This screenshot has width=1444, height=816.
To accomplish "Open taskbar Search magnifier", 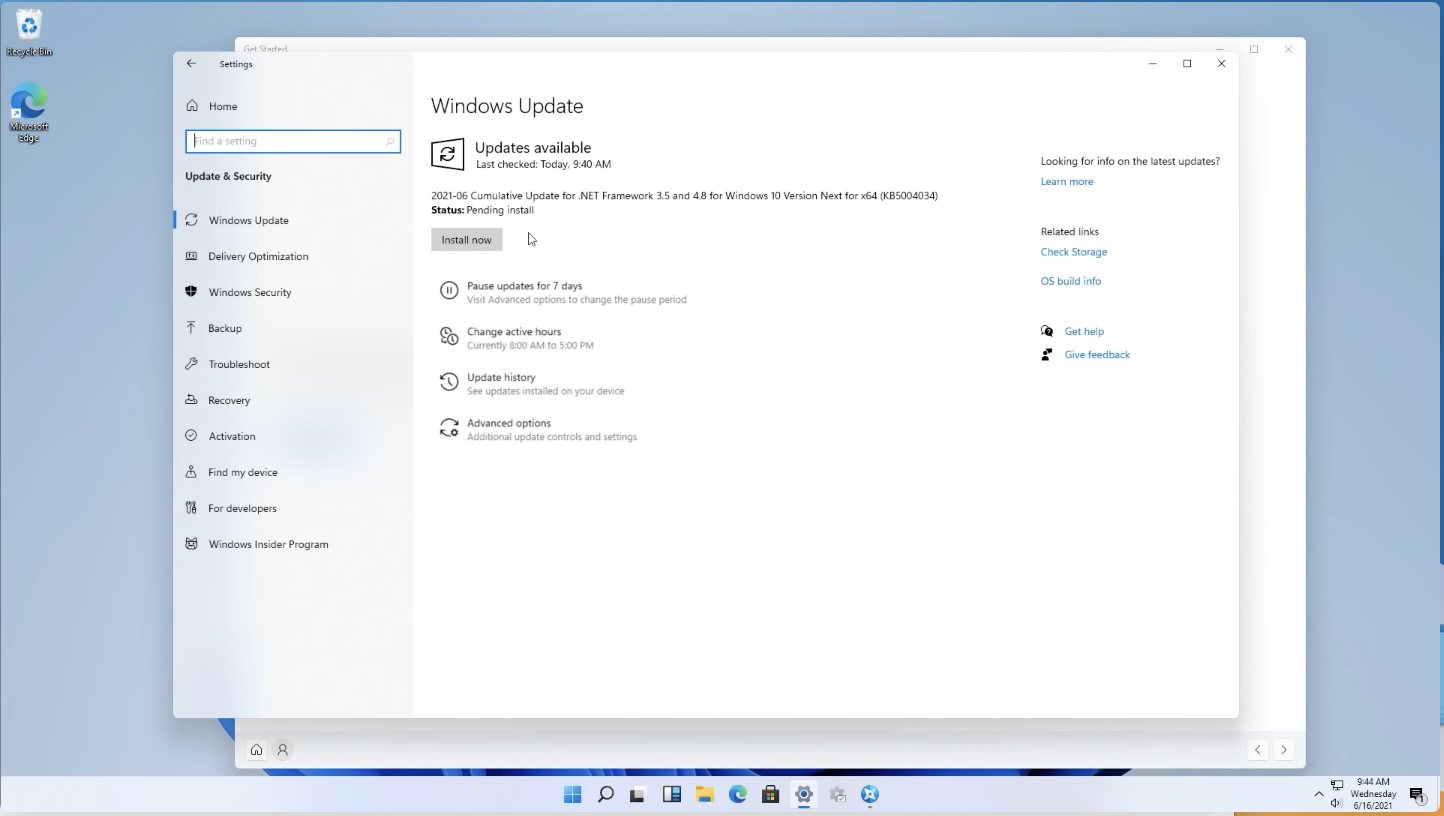I will [605, 795].
